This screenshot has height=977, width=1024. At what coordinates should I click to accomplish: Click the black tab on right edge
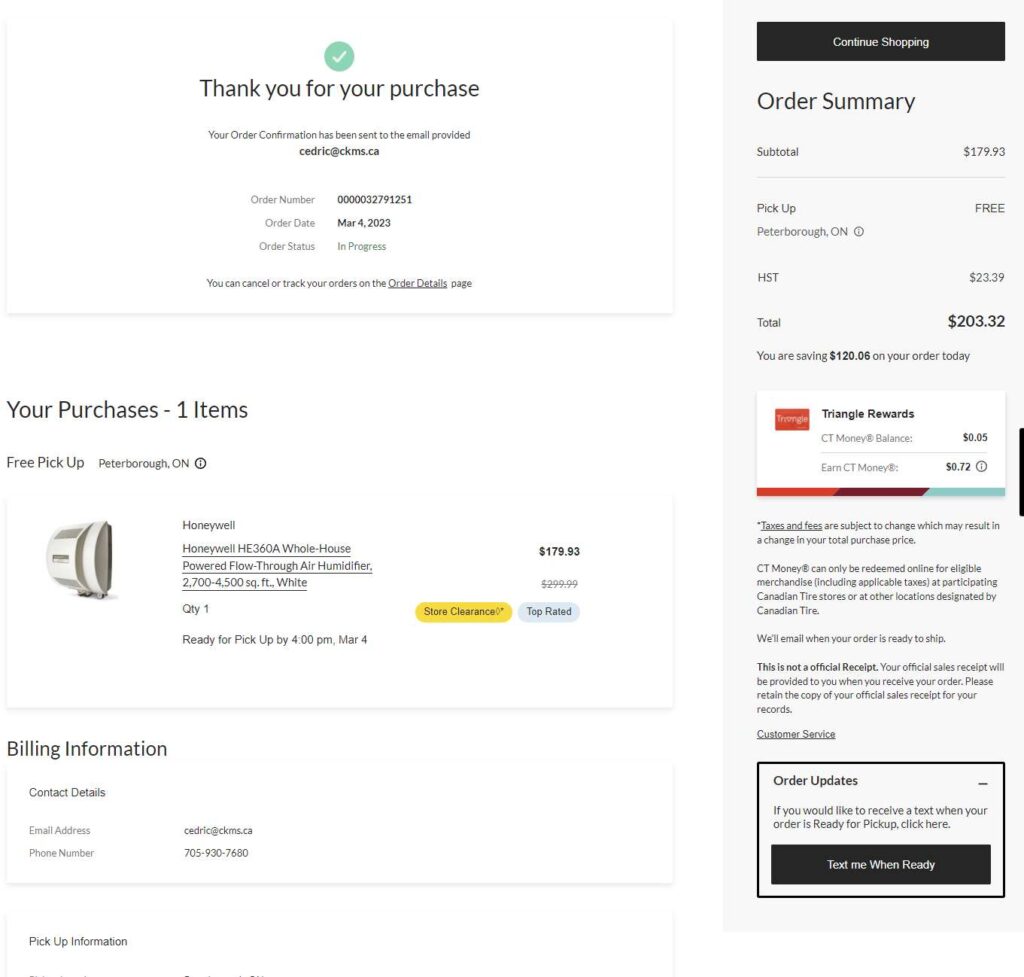[1020, 471]
